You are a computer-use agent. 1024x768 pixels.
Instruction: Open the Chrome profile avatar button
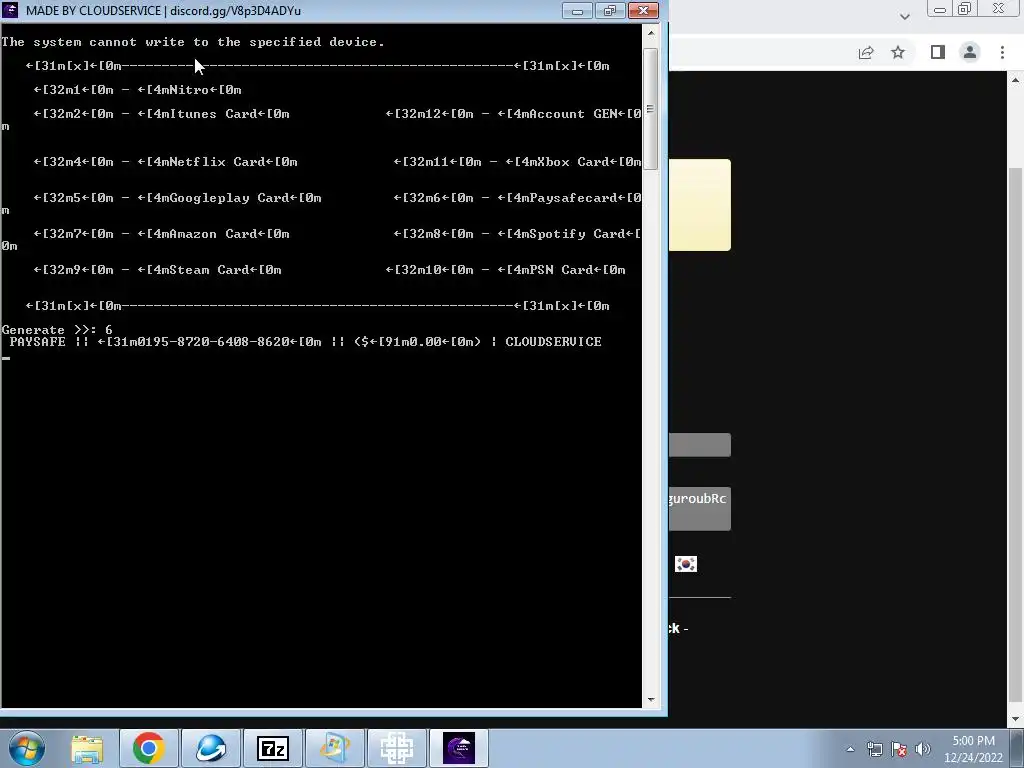coord(970,52)
